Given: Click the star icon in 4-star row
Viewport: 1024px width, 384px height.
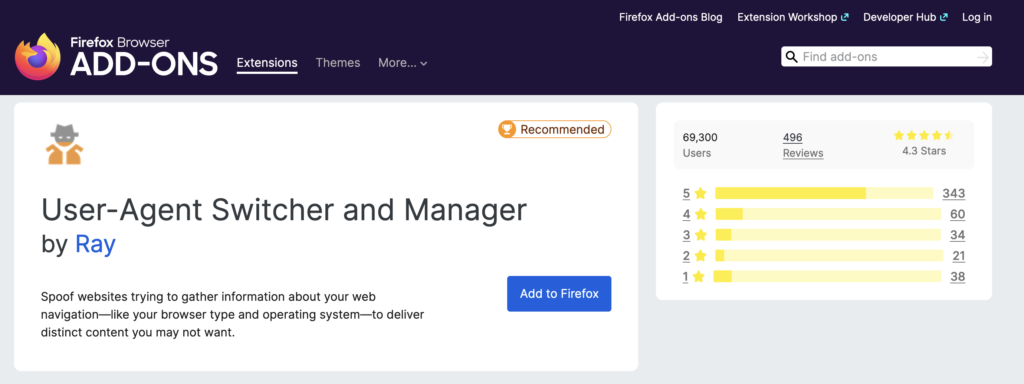Looking at the screenshot, I should tap(701, 214).
